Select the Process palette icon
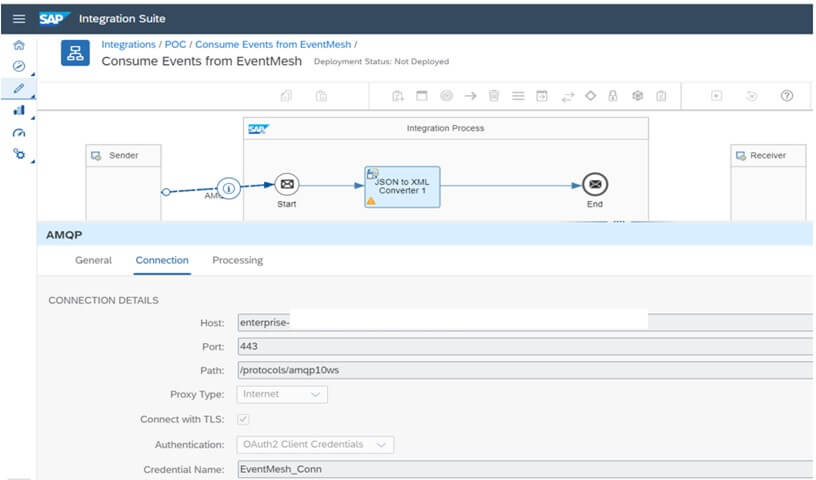 (422, 96)
